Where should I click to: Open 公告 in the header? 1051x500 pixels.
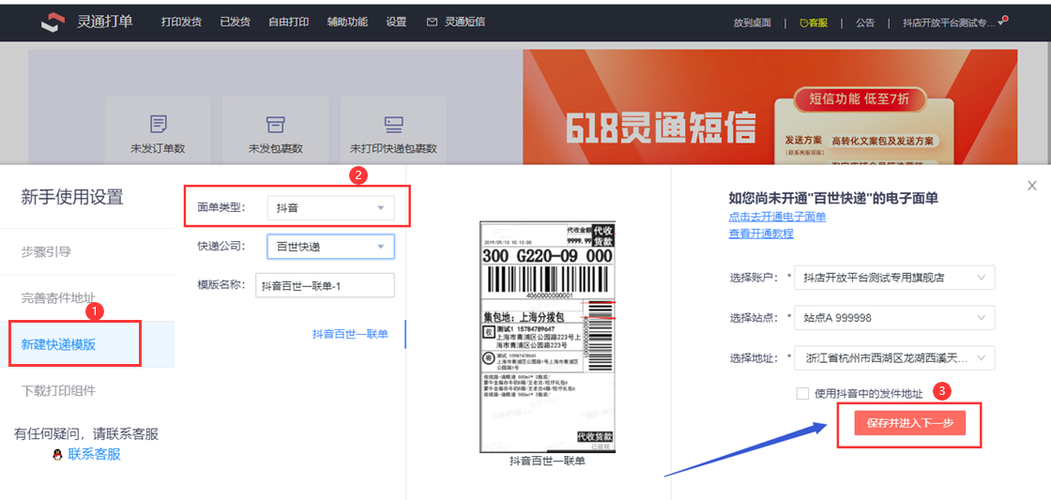click(x=865, y=23)
